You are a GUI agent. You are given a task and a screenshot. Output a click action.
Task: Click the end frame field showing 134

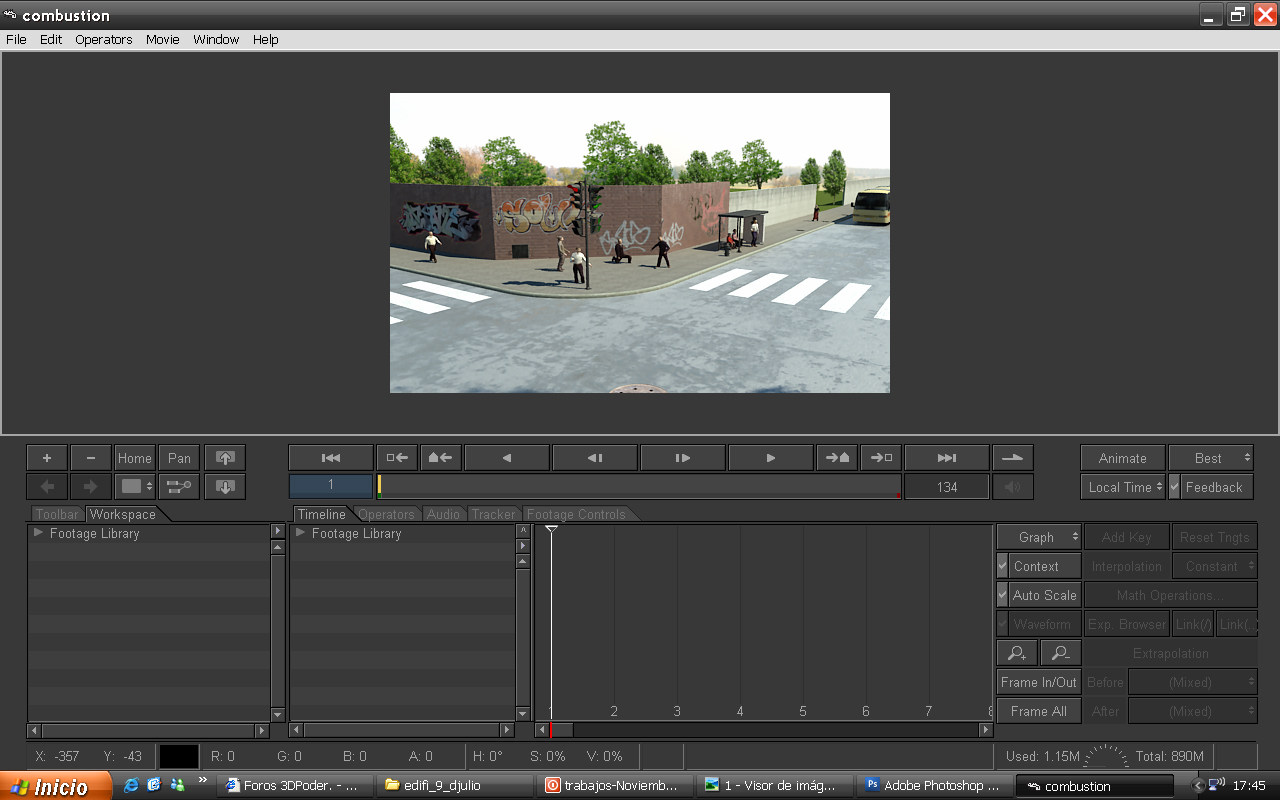(947, 487)
